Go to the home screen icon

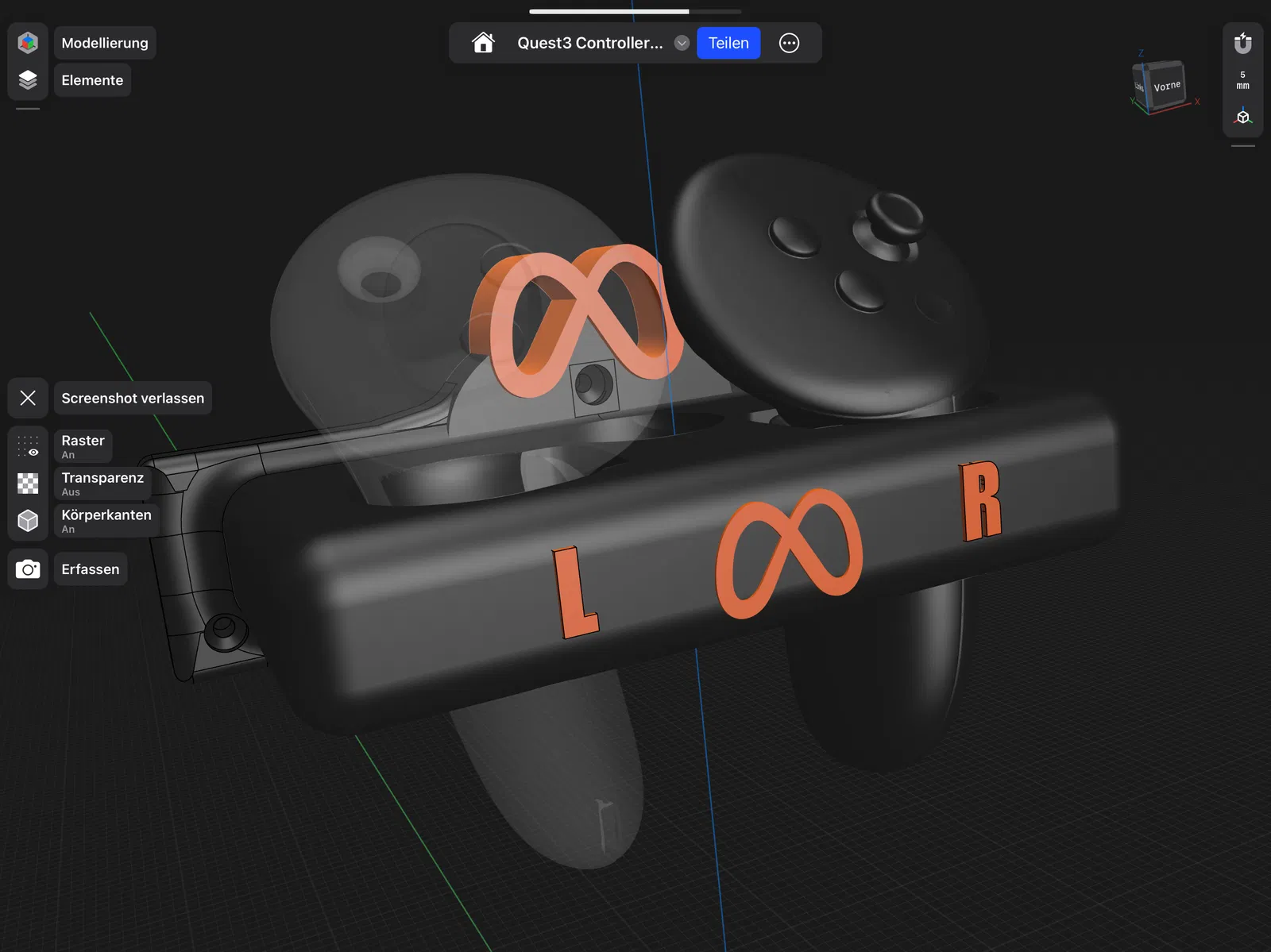point(483,43)
